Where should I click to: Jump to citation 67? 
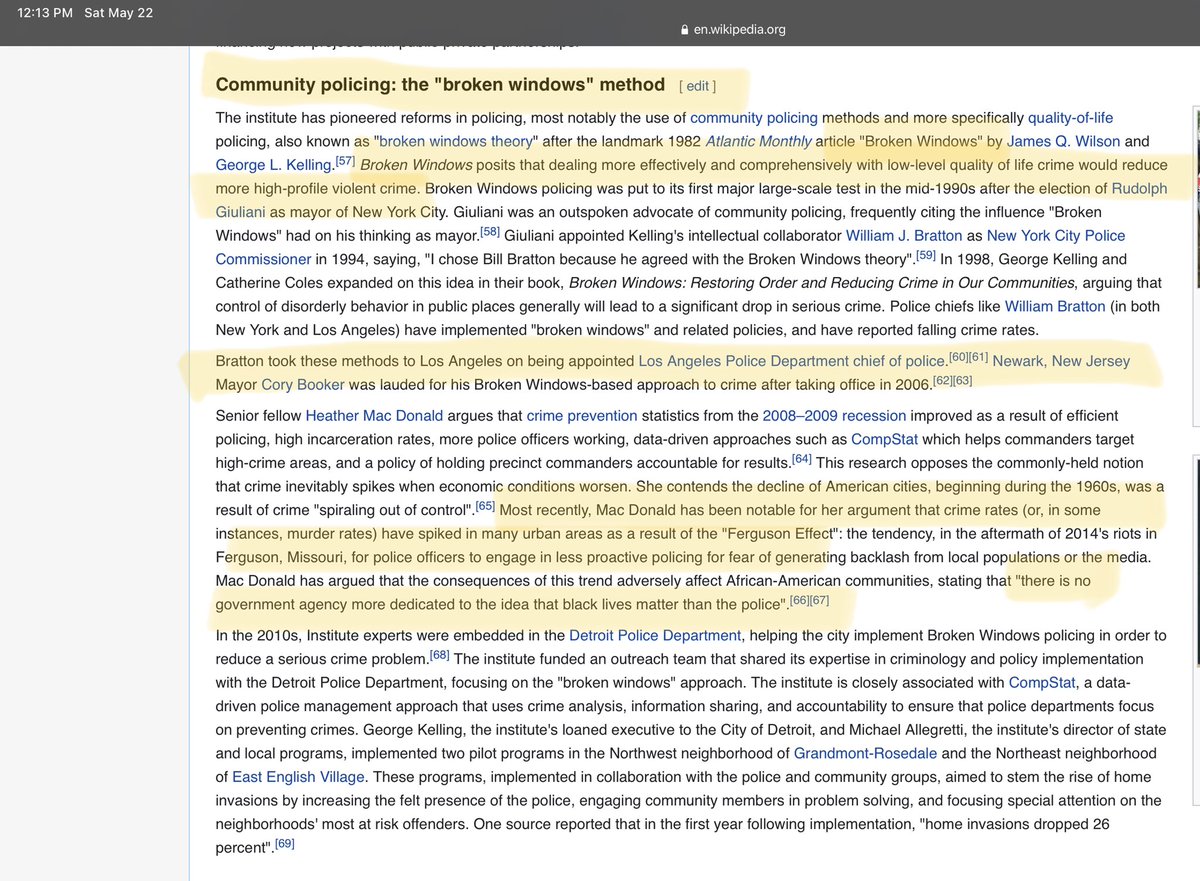820,600
